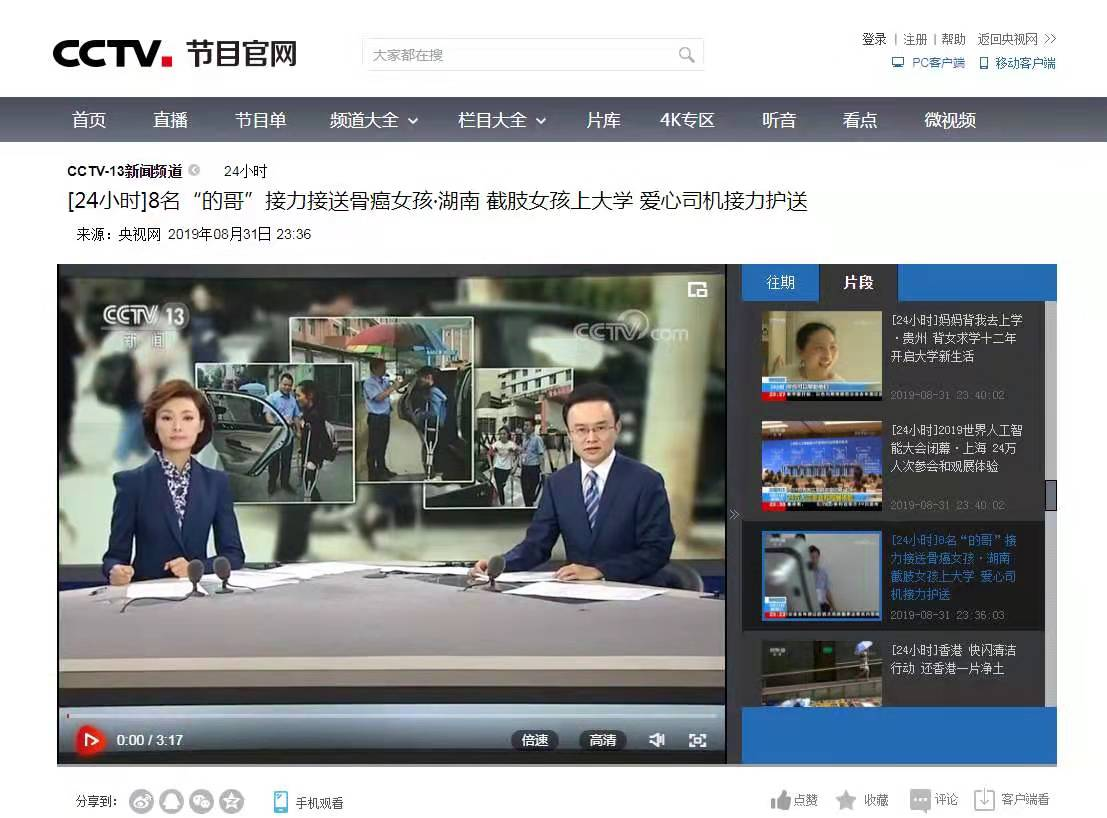The height and width of the screenshot is (818, 1107).
Task: Click the 手机观看 phone icon
Action: click(x=280, y=802)
